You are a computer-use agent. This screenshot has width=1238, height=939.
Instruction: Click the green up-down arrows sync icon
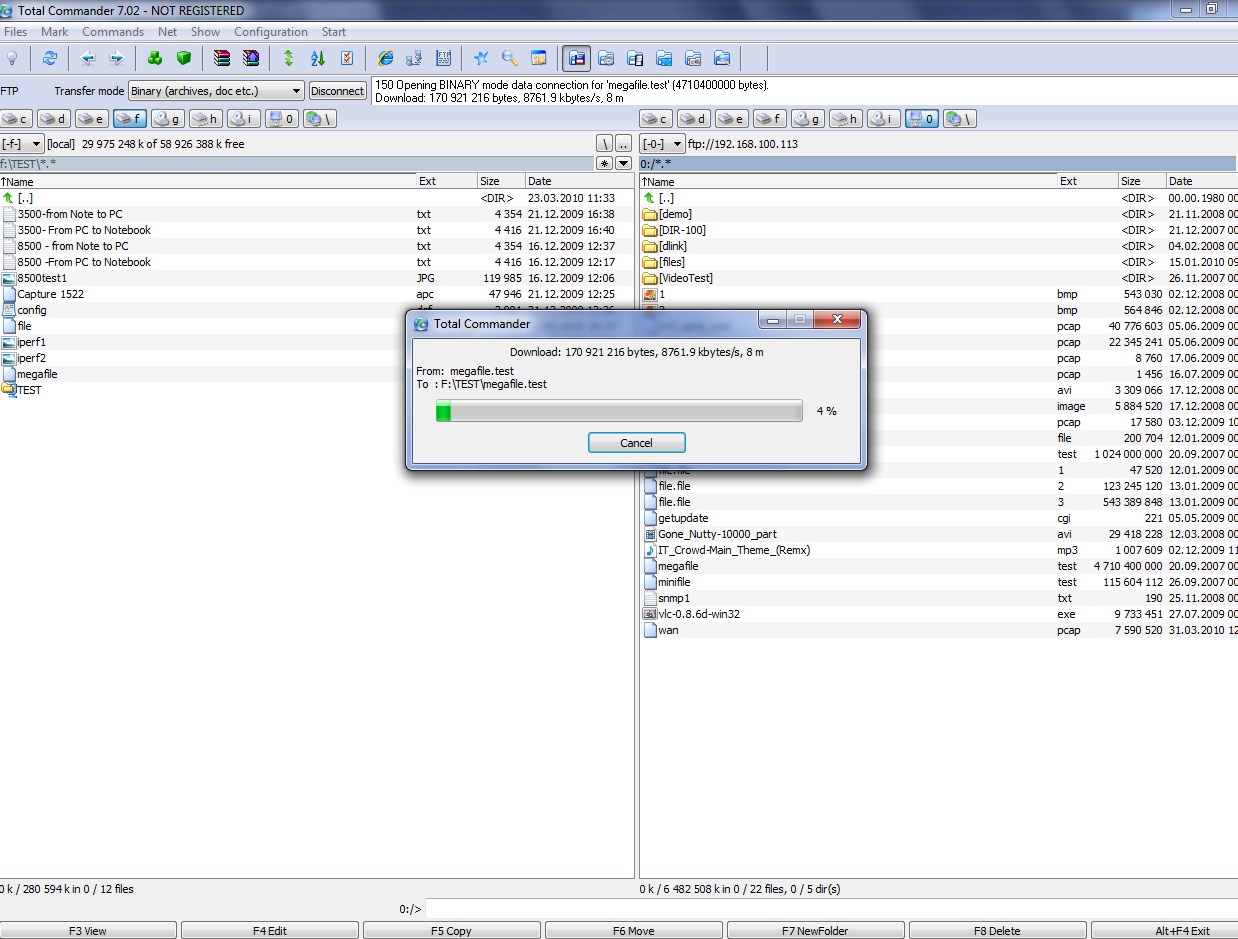pyautogui.click(x=289, y=58)
